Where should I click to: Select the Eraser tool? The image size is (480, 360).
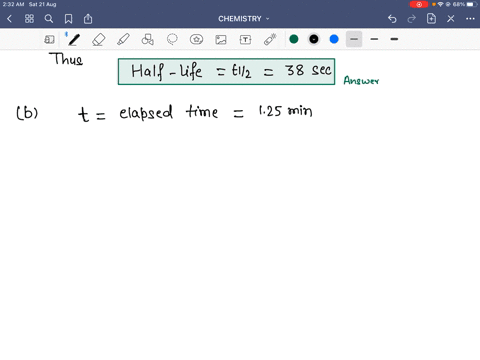coord(99,40)
